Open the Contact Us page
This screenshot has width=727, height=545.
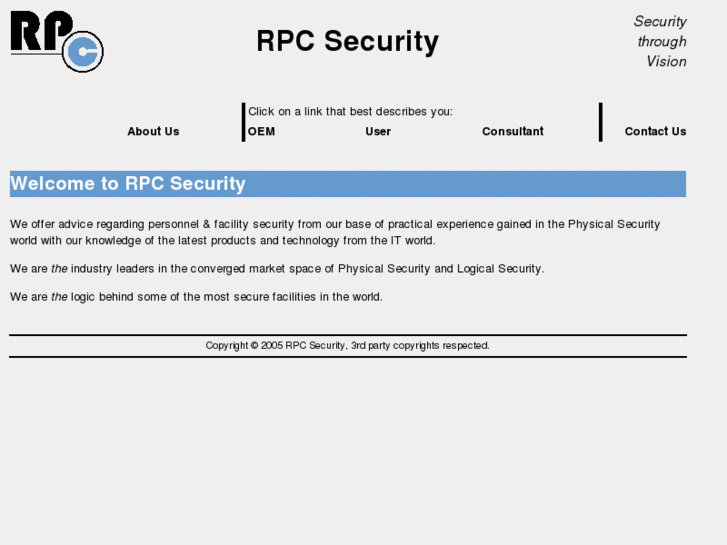655,131
